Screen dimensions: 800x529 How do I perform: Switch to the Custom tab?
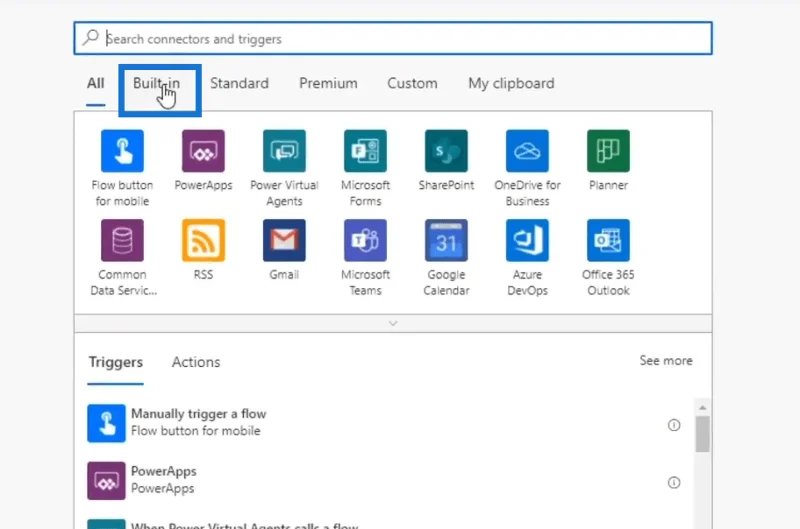(x=412, y=83)
